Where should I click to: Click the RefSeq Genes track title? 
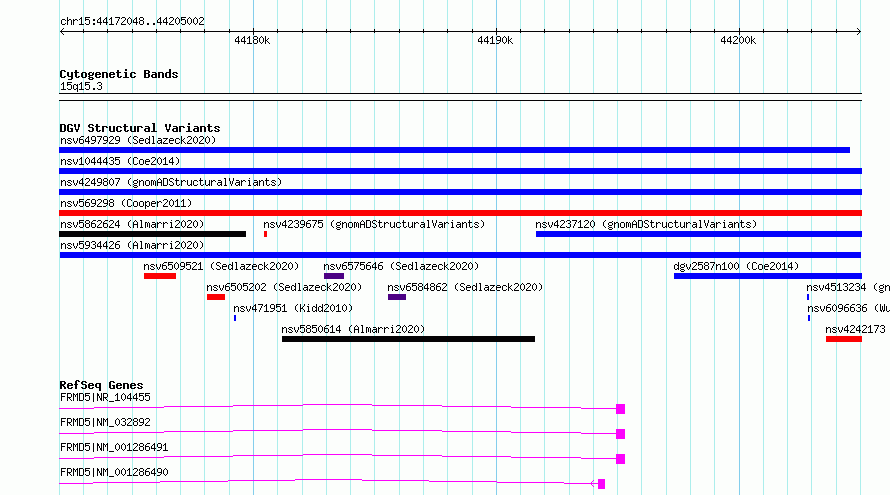(101, 385)
